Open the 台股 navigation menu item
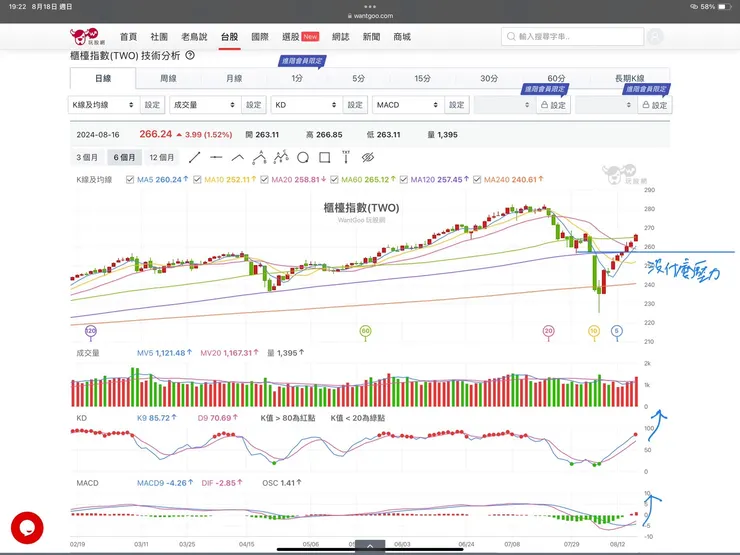This screenshot has height=555, width=740. click(x=229, y=37)
